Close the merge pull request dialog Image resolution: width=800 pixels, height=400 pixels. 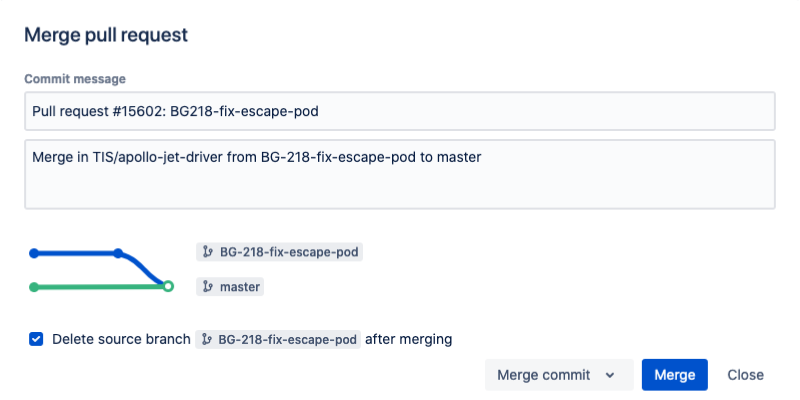[x=745, y=375]
